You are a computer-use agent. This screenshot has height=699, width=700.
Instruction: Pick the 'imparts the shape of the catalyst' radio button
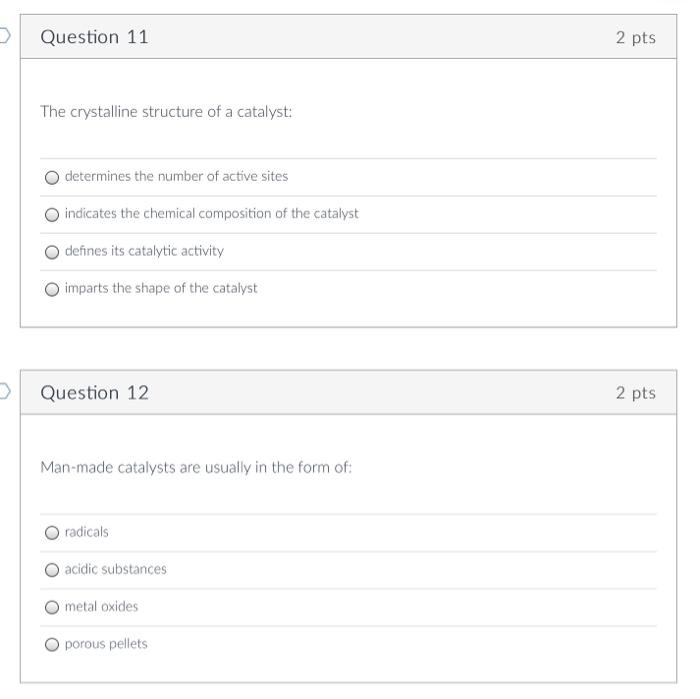[52, 289]
